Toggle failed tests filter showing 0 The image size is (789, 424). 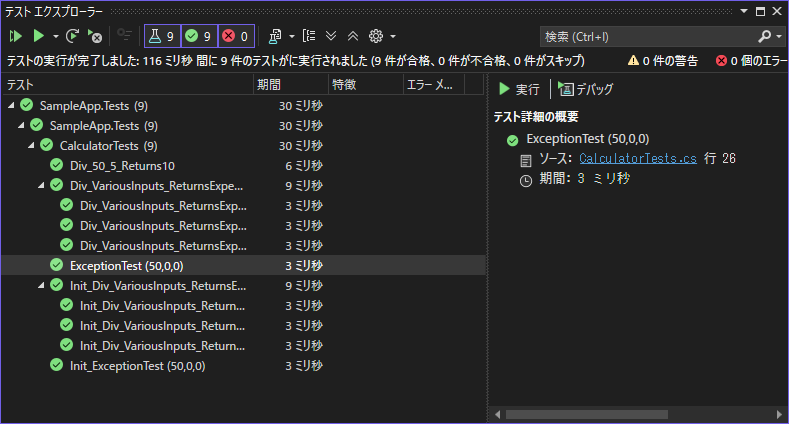[x=236, y=36]
